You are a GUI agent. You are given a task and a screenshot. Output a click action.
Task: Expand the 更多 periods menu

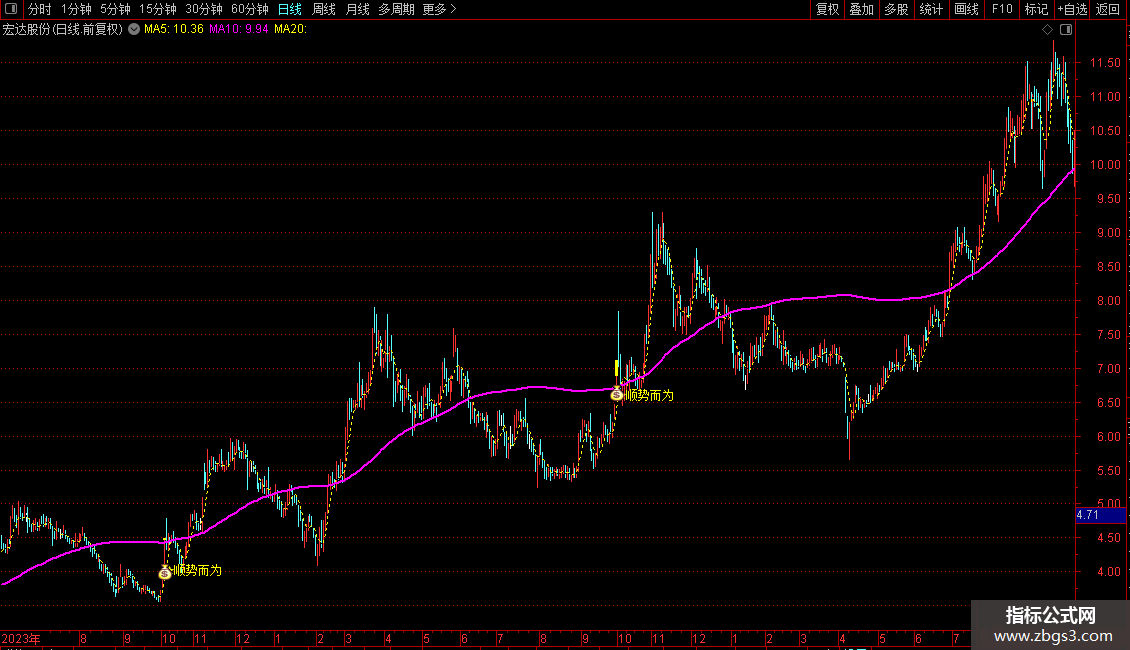coord(439,9)
